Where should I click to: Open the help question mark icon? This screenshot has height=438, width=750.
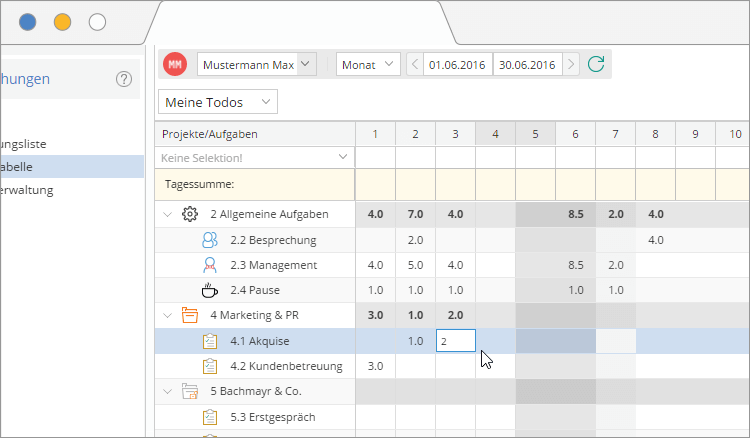pos(124,79)
